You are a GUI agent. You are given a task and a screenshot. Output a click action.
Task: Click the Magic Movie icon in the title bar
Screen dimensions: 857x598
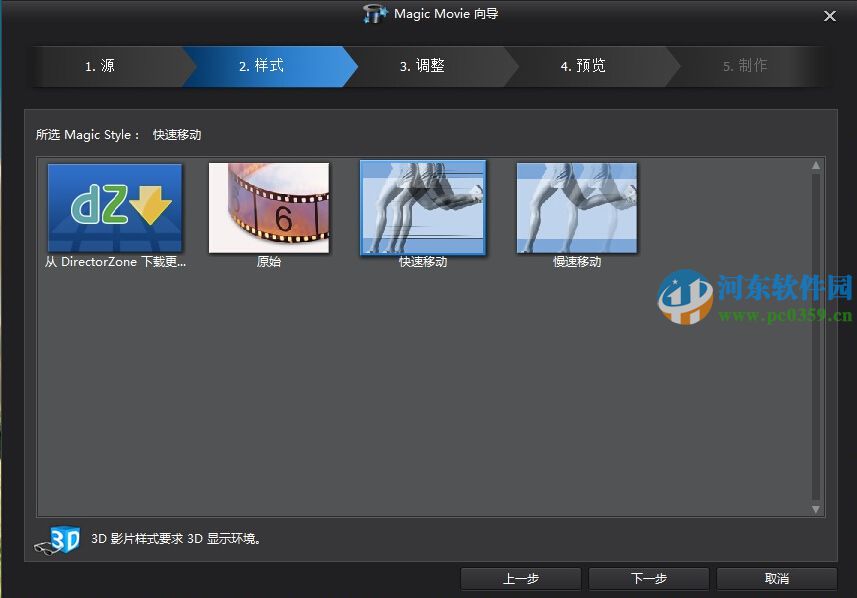click(374, 14)
